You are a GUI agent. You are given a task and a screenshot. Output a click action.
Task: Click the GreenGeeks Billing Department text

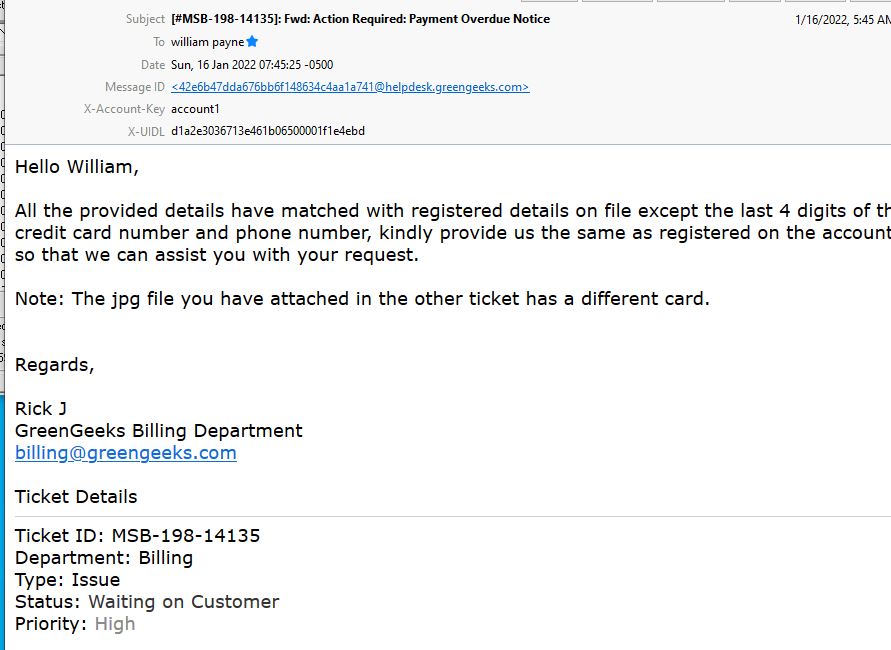click(x=159, y=431)
